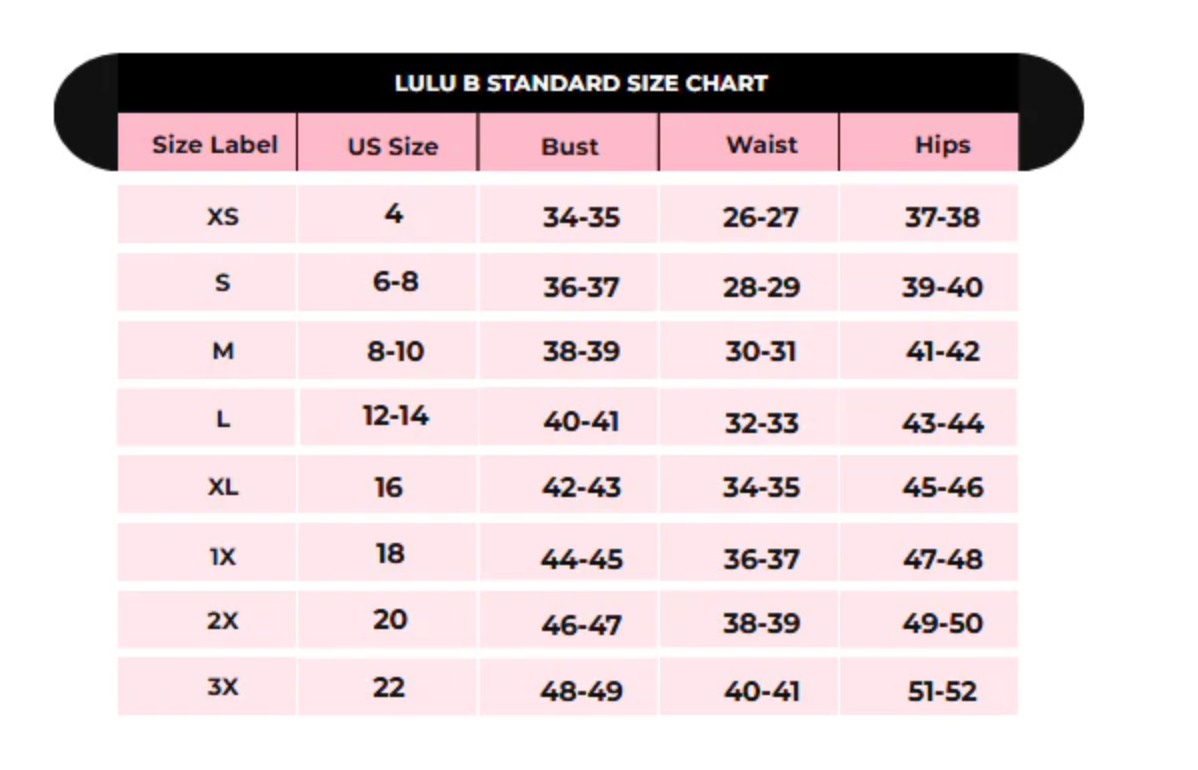Image resolution: width=1198 pixels, height=770 pixels.
Task: Select the 3X size label cell
Action: point(222,688)
